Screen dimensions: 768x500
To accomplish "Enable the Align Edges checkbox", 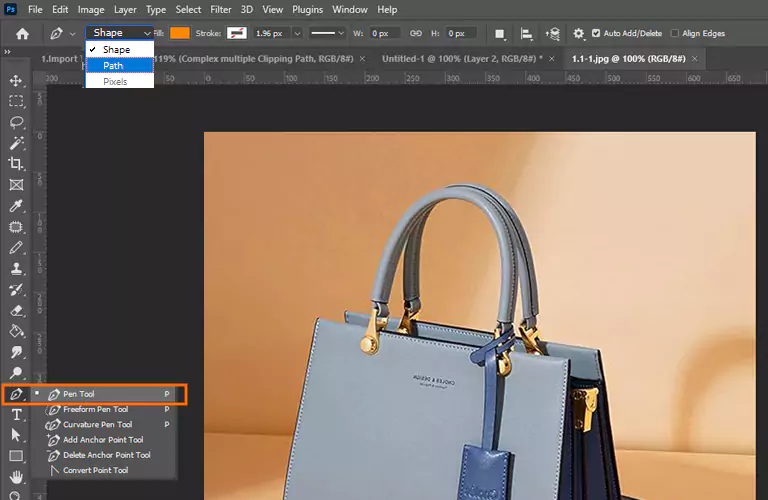I will coord(674,33).
